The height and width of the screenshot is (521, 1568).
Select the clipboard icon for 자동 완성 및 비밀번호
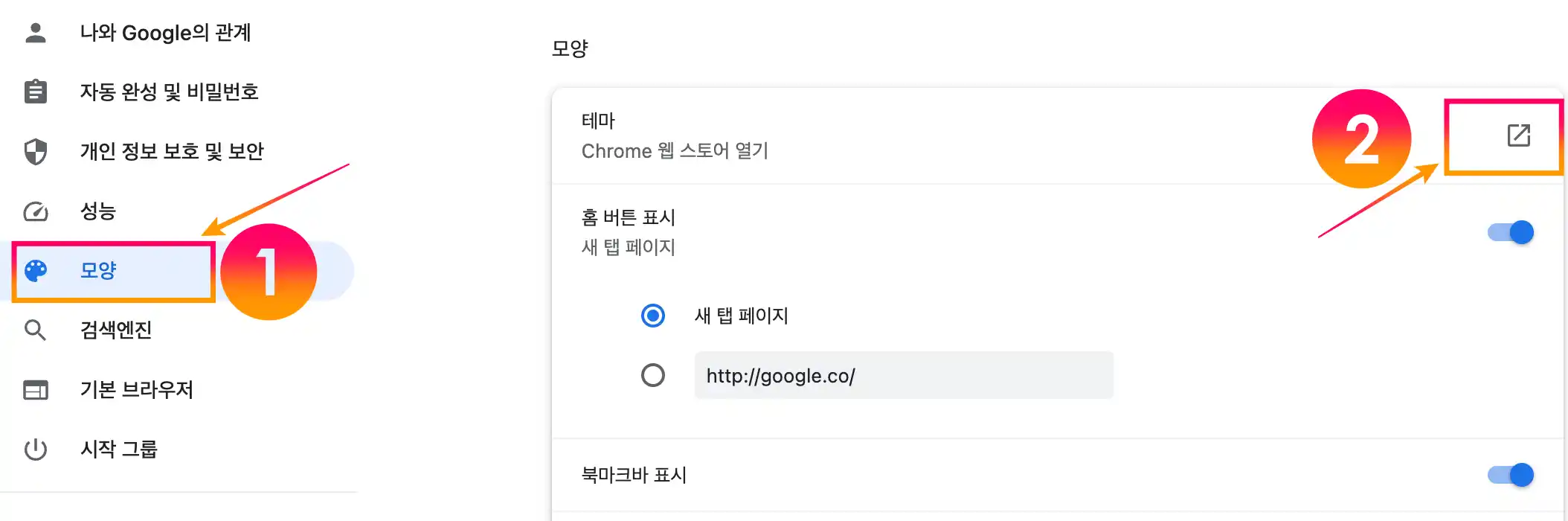(x=36, y=92)
